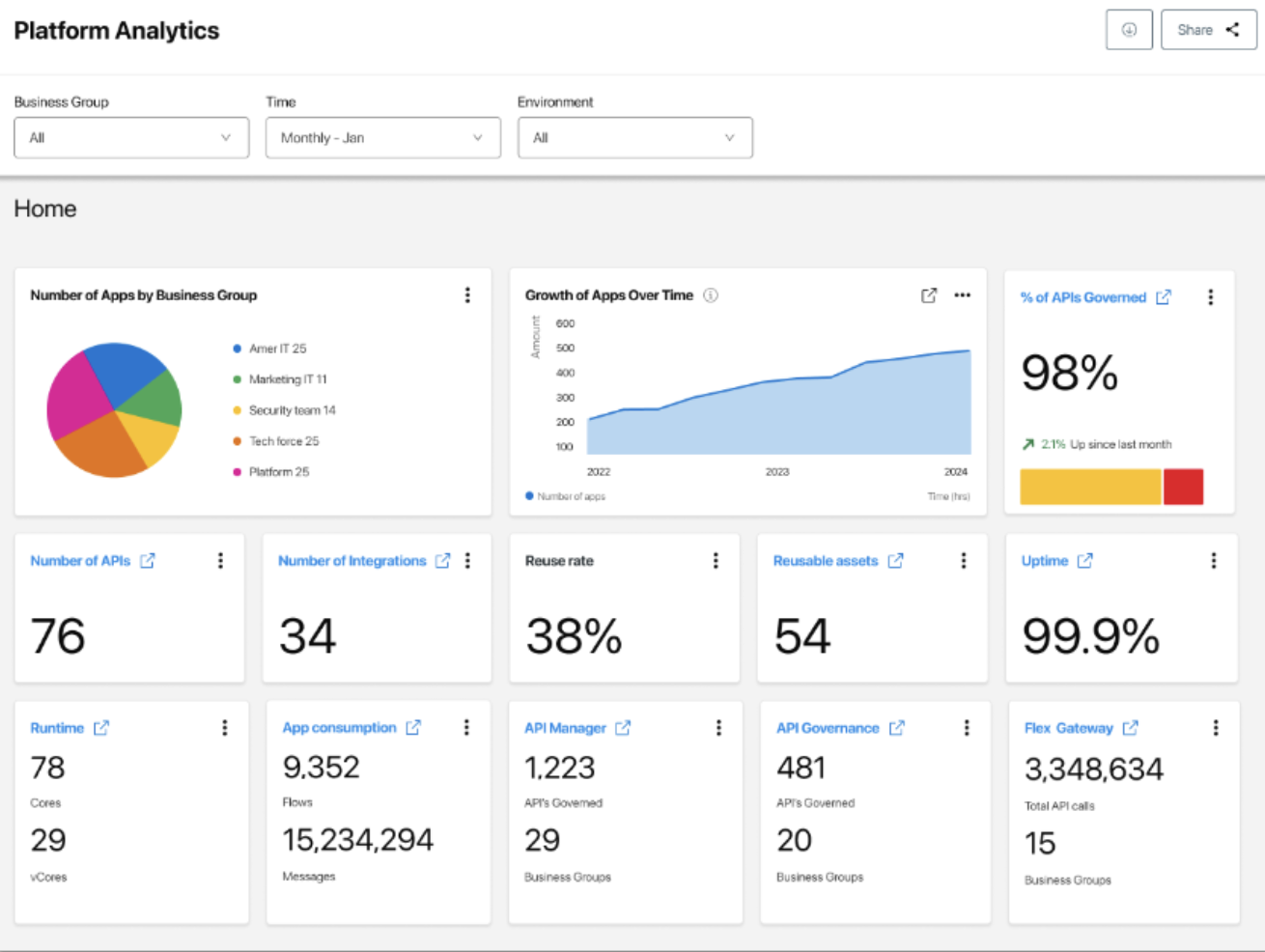Open the Number of Integrations link
The height and width of the screenshot is (952, 1265).
(x=351, y=561)
